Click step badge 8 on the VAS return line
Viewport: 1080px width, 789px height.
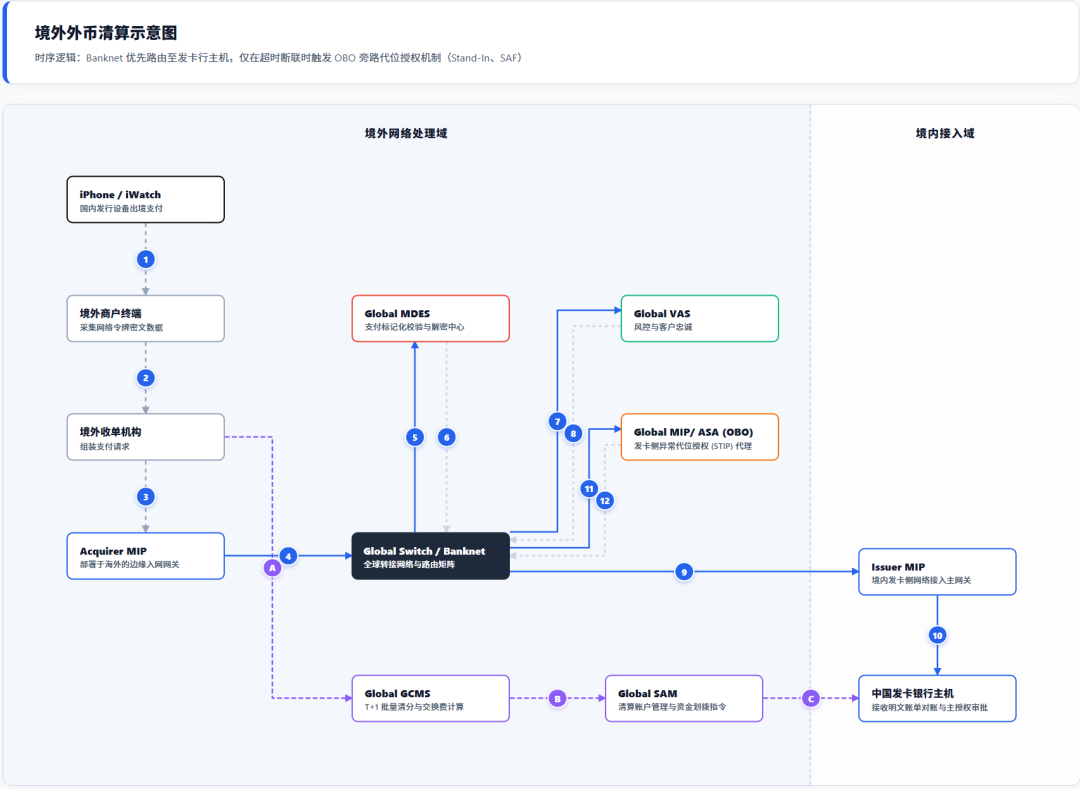tap(573, 433)
